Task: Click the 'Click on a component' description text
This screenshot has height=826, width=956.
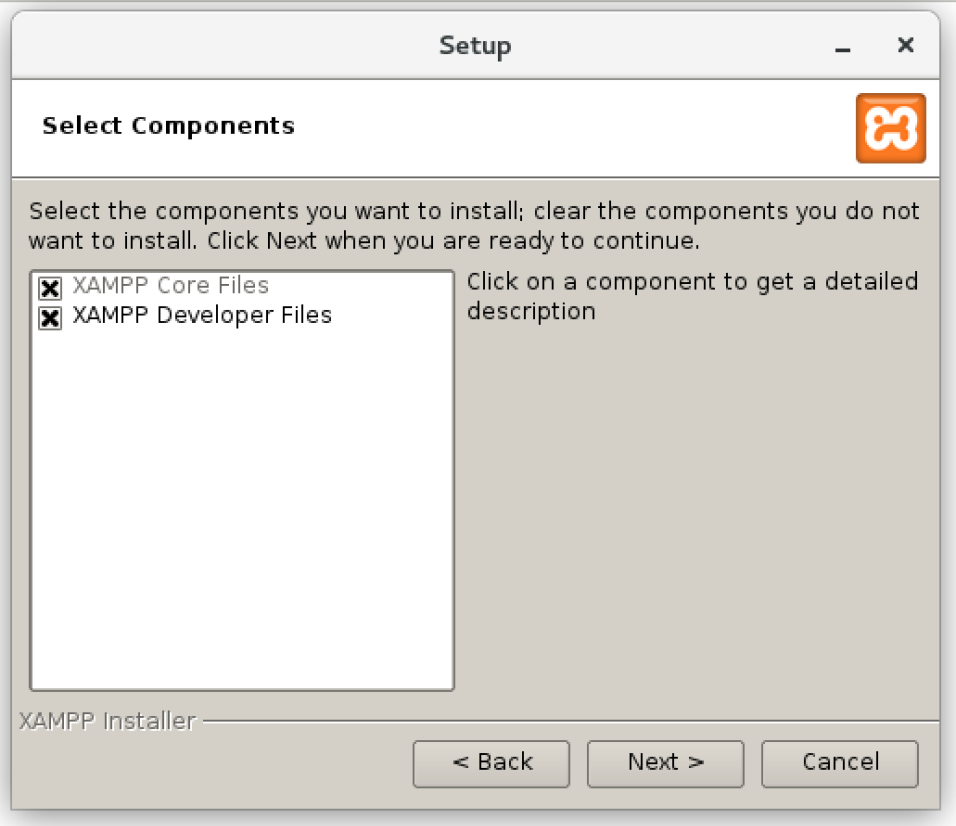Action: pos(693,296)
